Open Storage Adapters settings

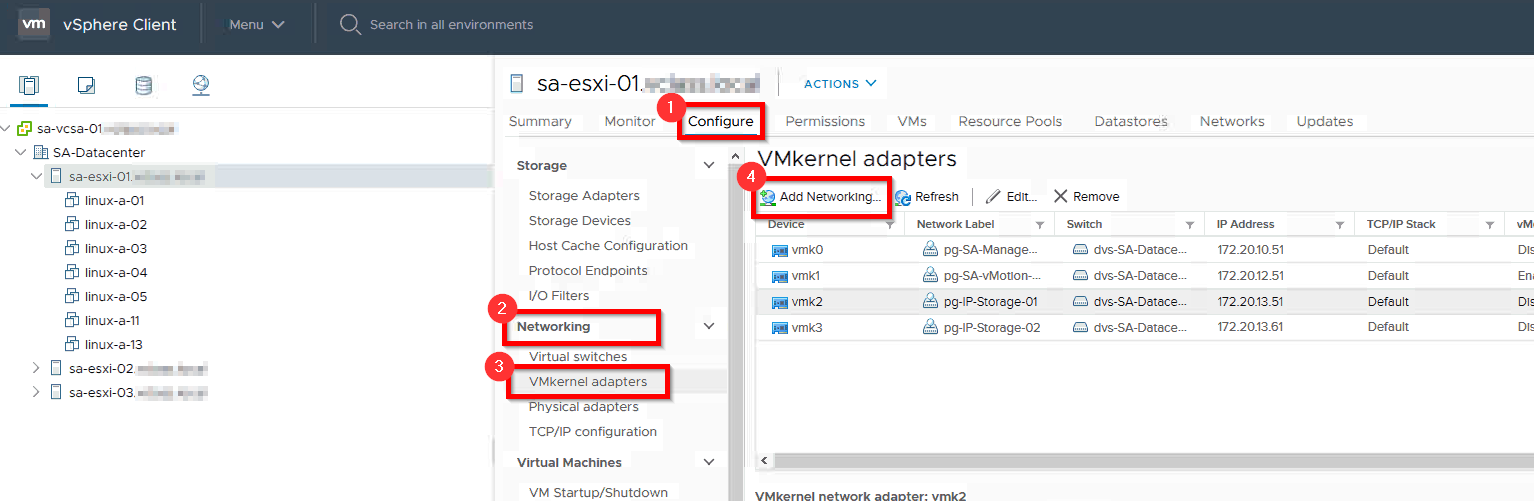click(584, 195)
